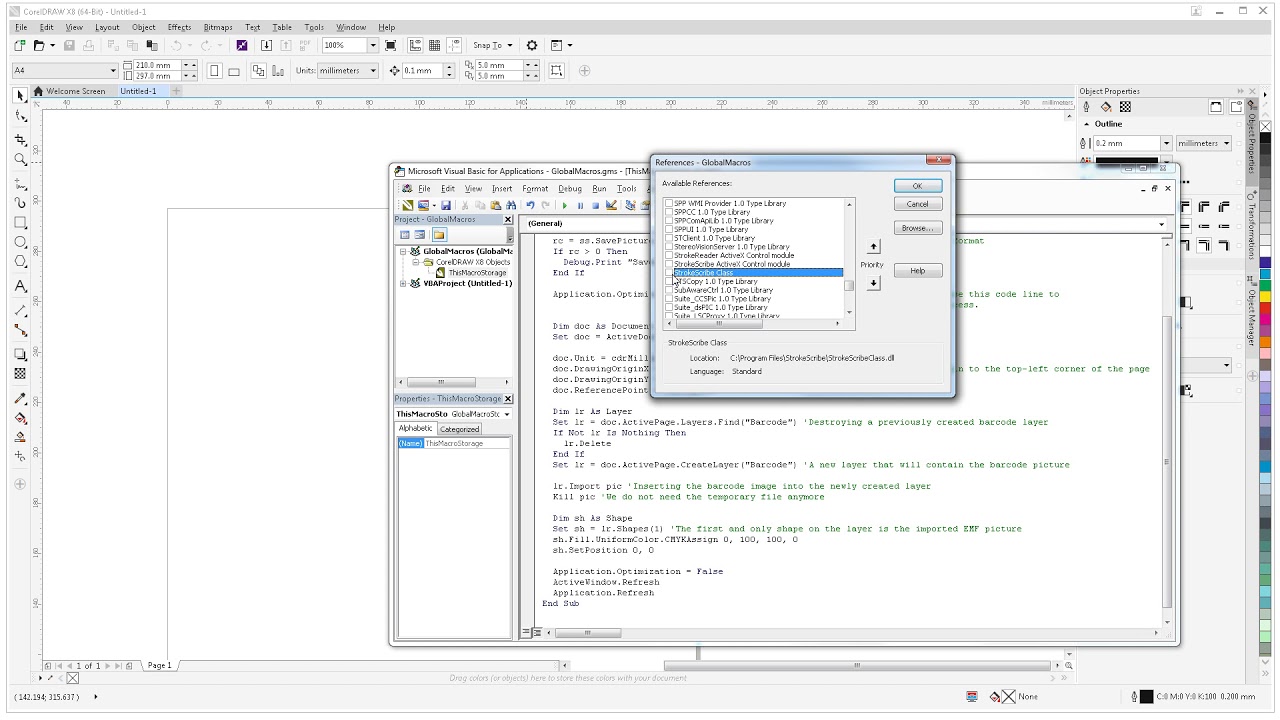Viewport: 1280px width, 720px height.
Task: Open the Bitmaps menu in CorelDRAW
Action: (x=218, y=27)
